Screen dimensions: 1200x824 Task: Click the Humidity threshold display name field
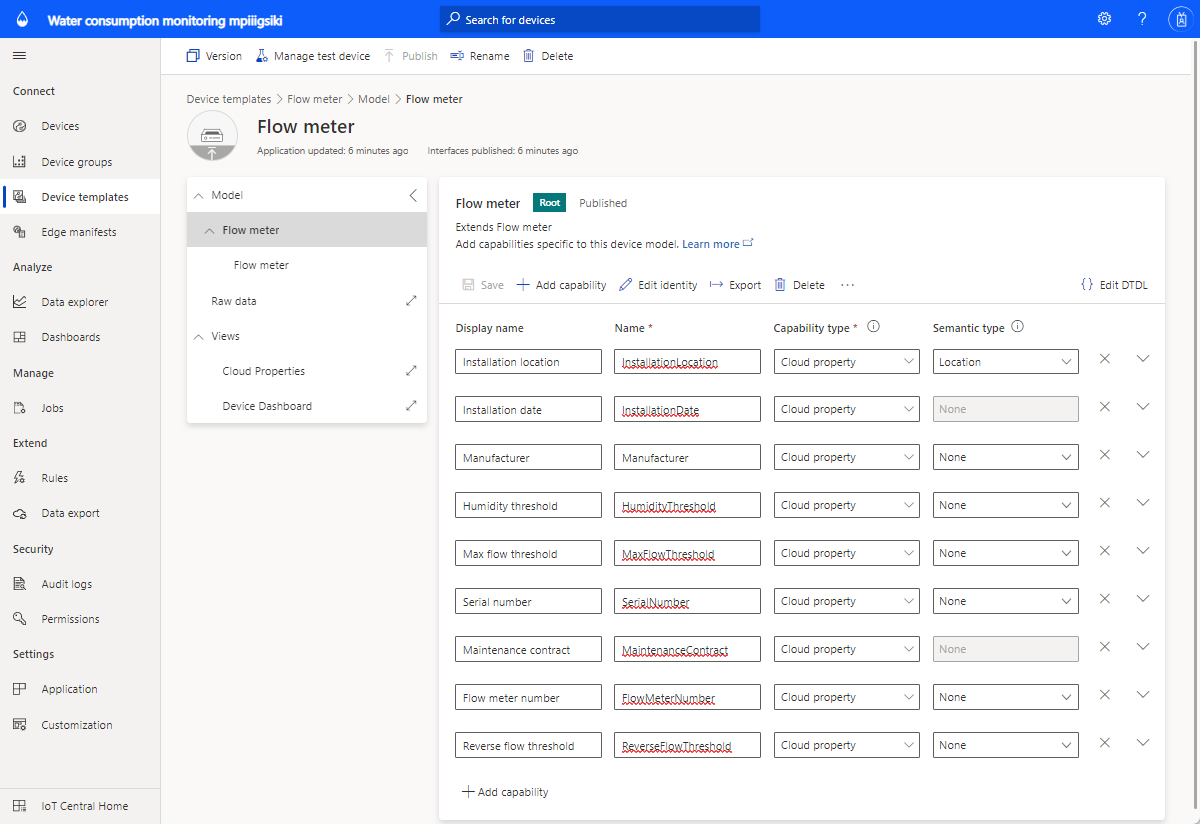pyautogui.click(x=528, y=506)
